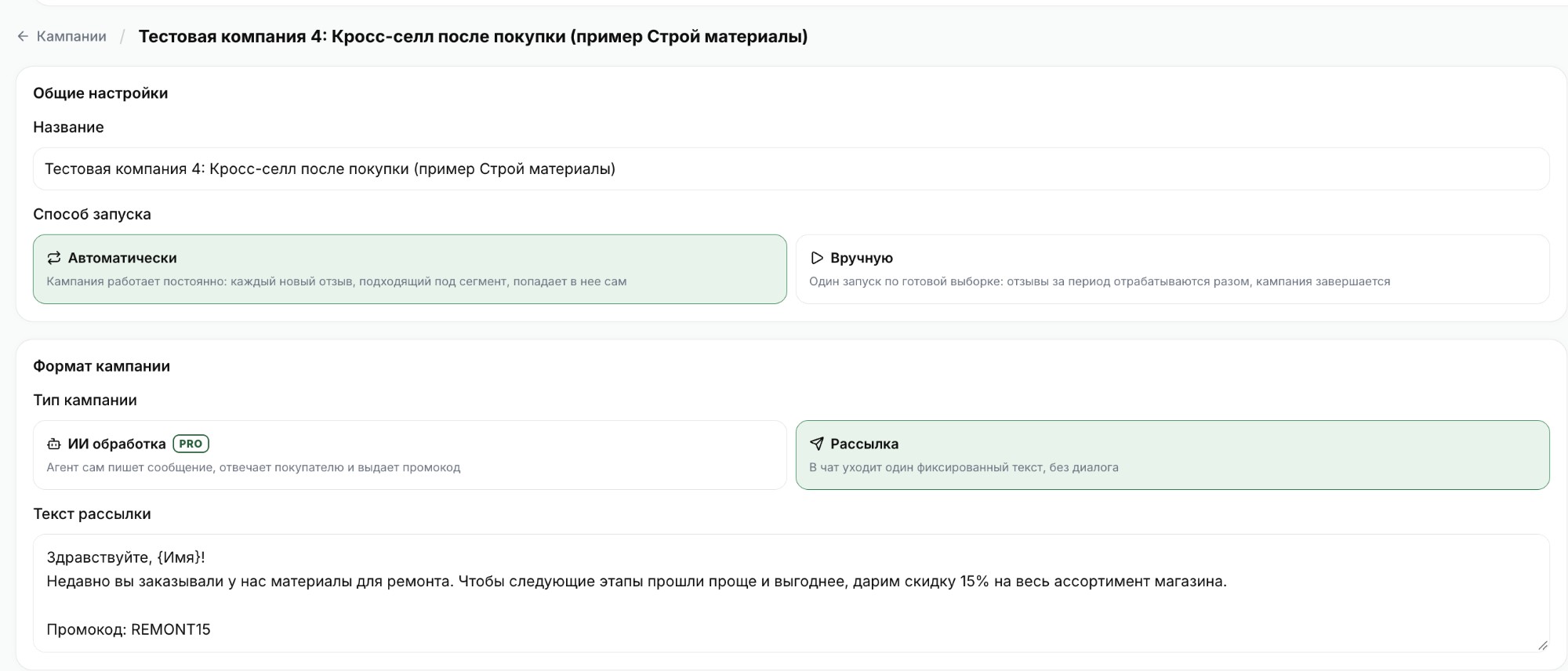Click the loop icon on the Автоматически card
Image resolution: width=1568 pixels, height=671 pixels.
coord(53,258)
